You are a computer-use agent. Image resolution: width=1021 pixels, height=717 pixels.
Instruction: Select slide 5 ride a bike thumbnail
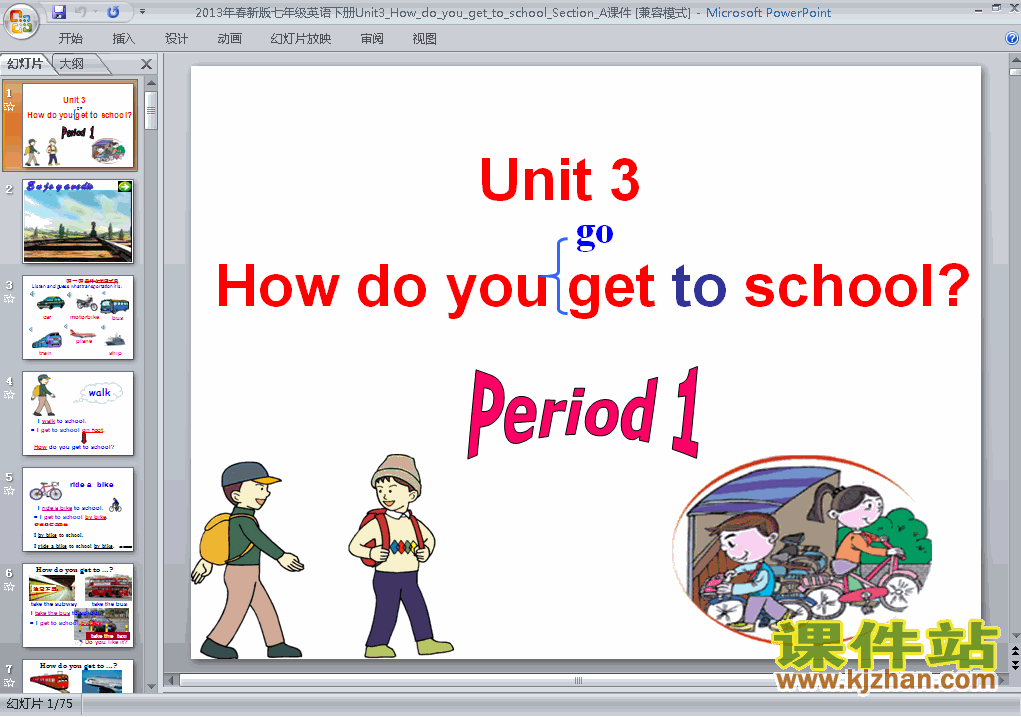[x=78, y=509]
